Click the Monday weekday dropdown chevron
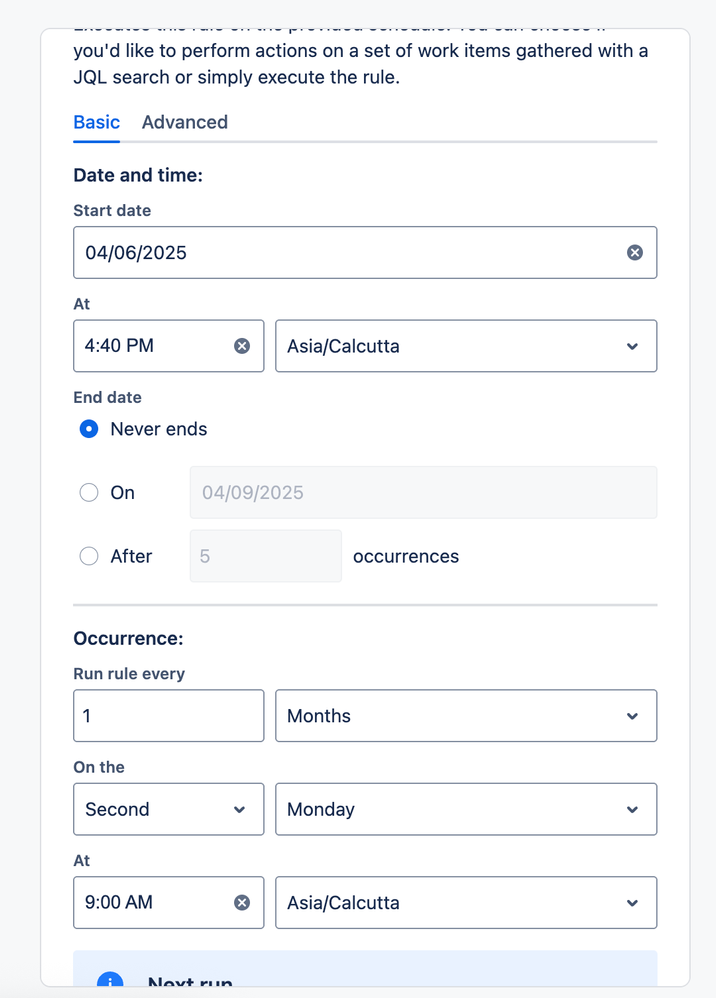Image resolution: width=716 pixels, height=998 pixels. 632,810
